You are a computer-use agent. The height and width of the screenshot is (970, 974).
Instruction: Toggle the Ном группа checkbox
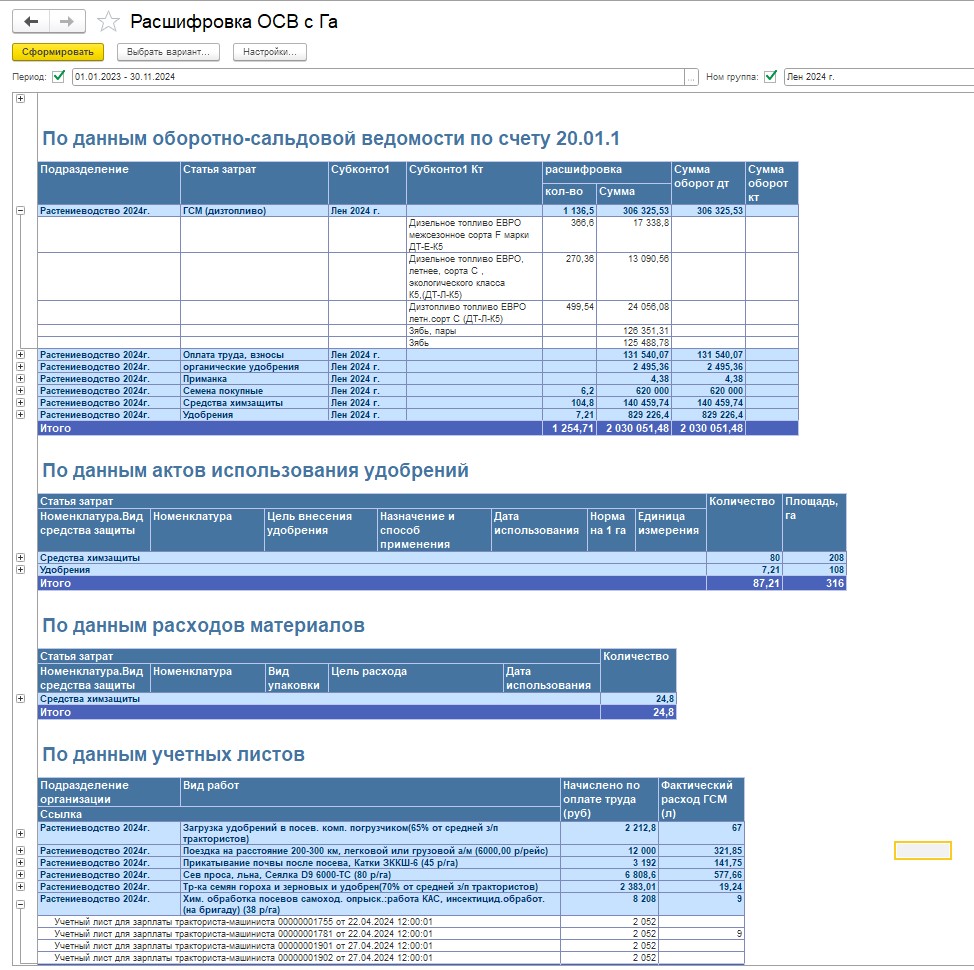(770, 77)
